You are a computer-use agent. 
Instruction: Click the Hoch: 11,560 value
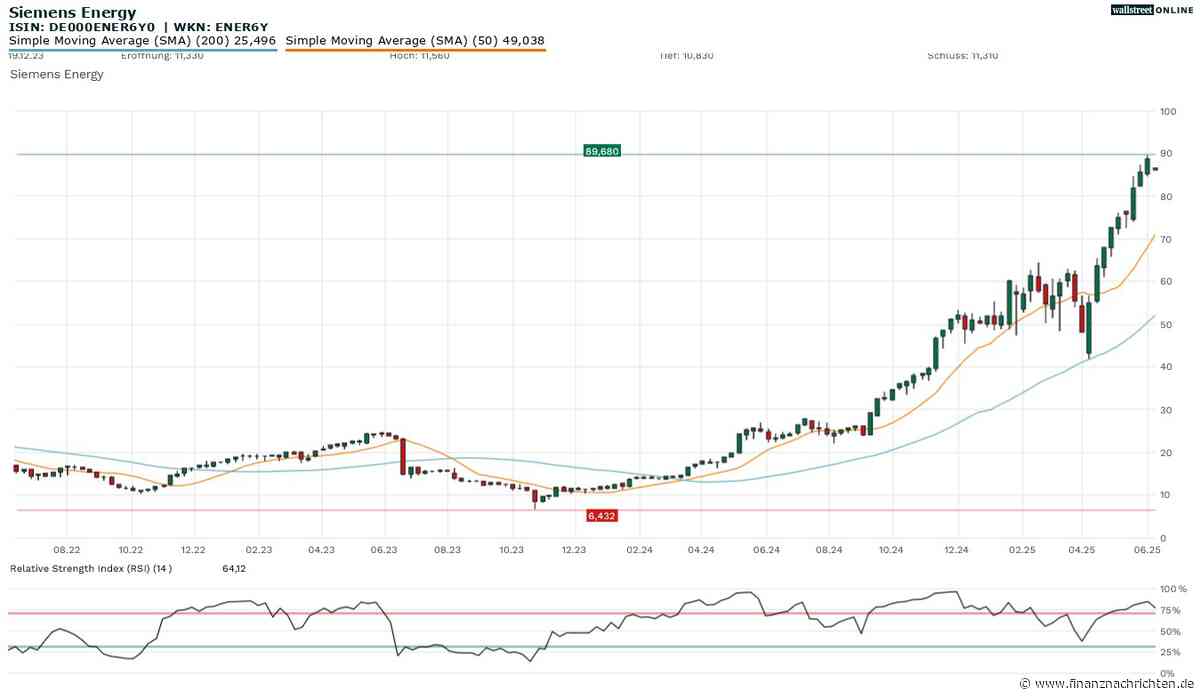[420, 56]
